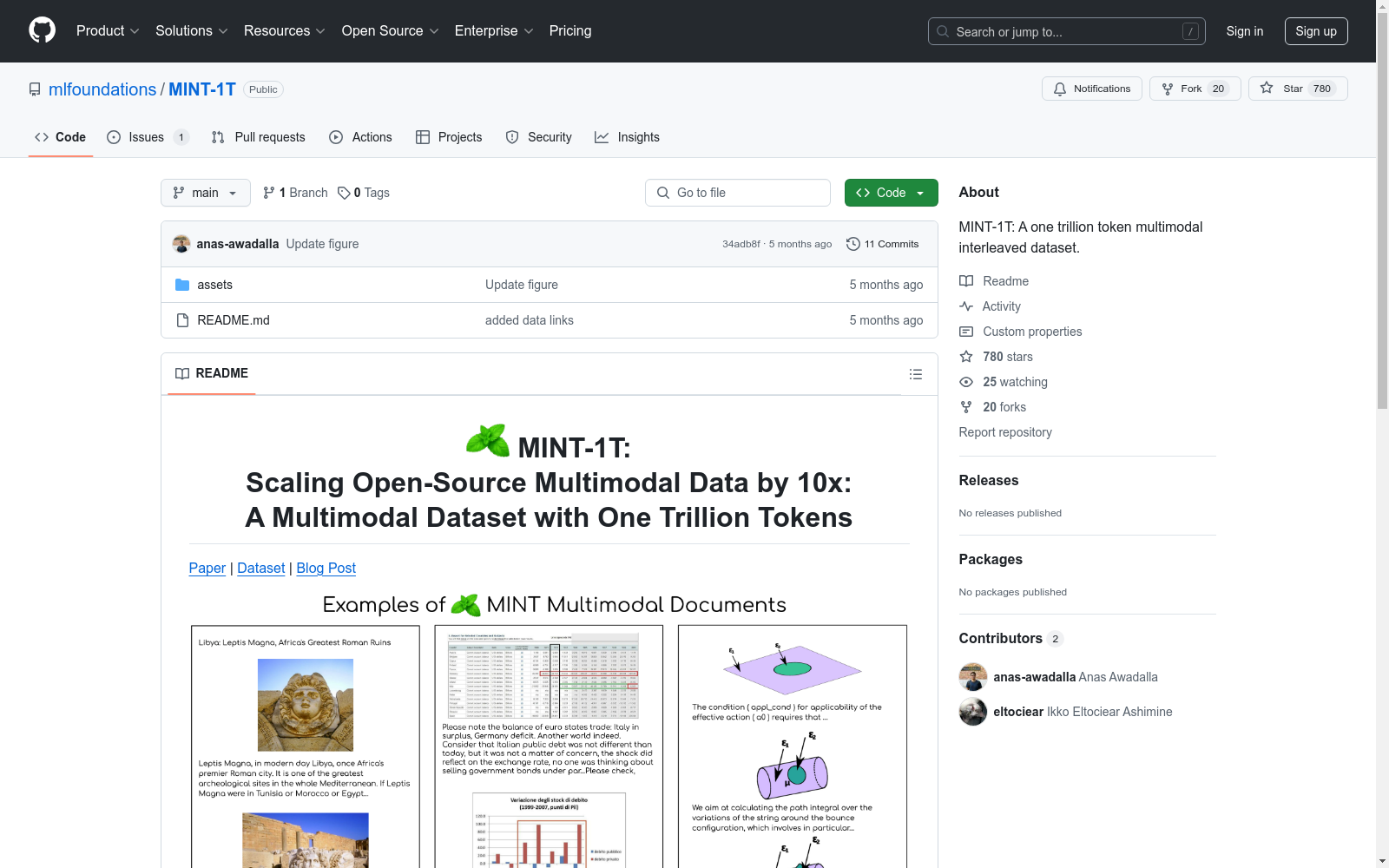The width and height of the screenshot is (1389, 868).
Task: View the 0 Tags link
Action: (x=364, y=193)
